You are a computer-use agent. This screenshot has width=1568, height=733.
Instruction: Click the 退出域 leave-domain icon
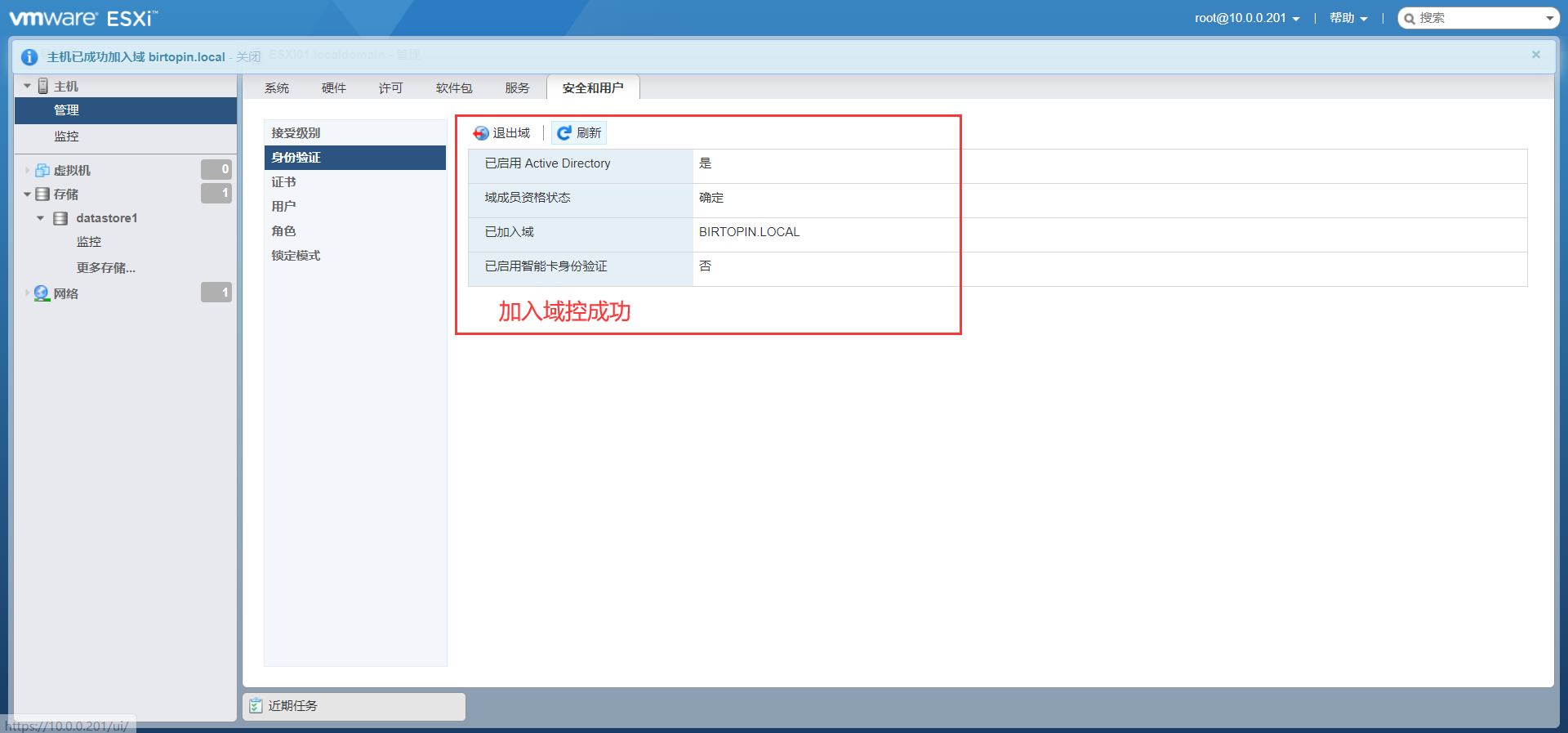(481, 133)
